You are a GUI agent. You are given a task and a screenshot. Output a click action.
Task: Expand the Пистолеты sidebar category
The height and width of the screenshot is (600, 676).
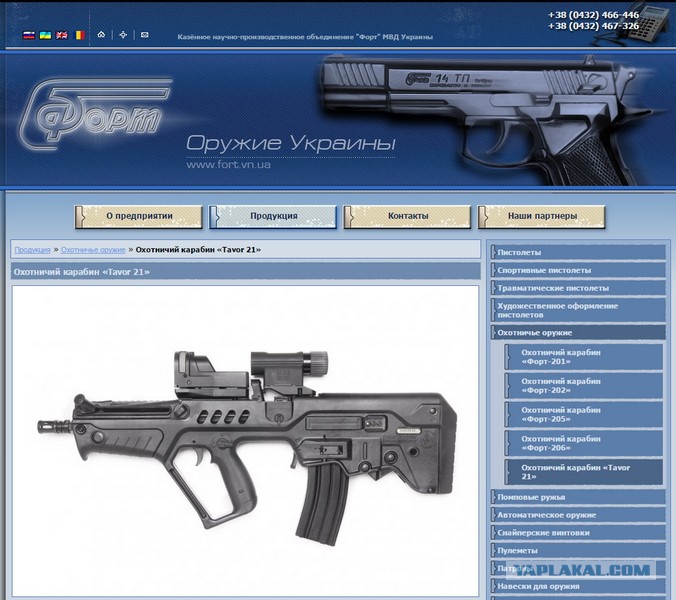pos(578,253)
